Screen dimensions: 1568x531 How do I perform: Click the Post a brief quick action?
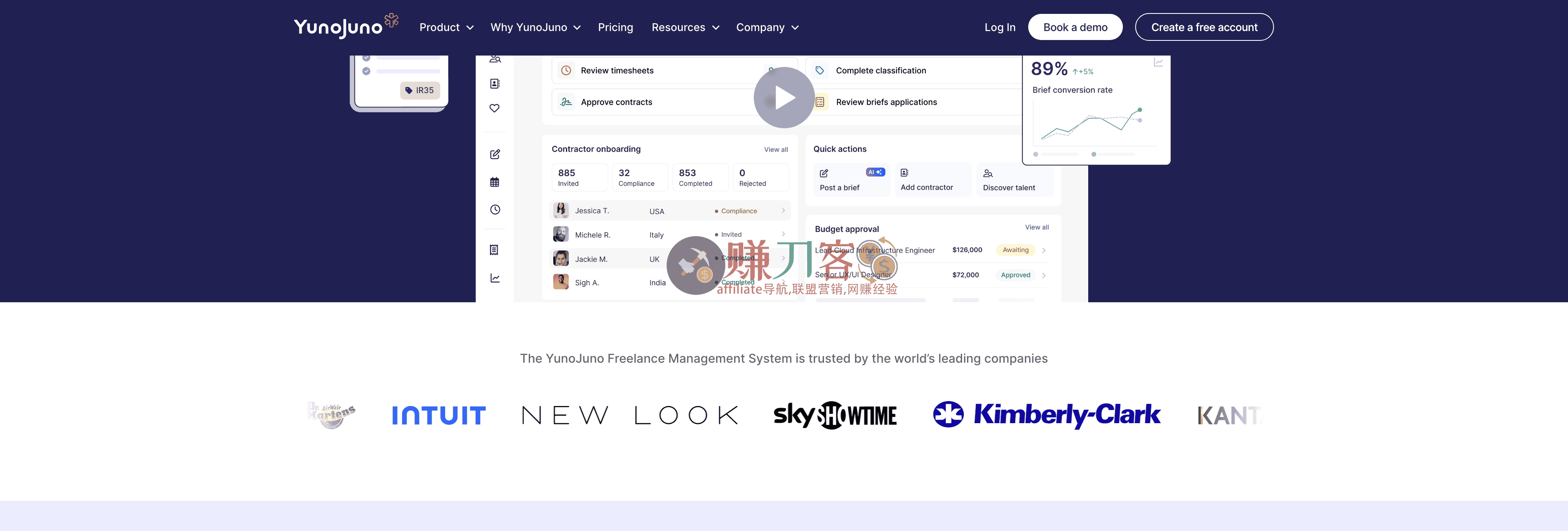(852, 180)
